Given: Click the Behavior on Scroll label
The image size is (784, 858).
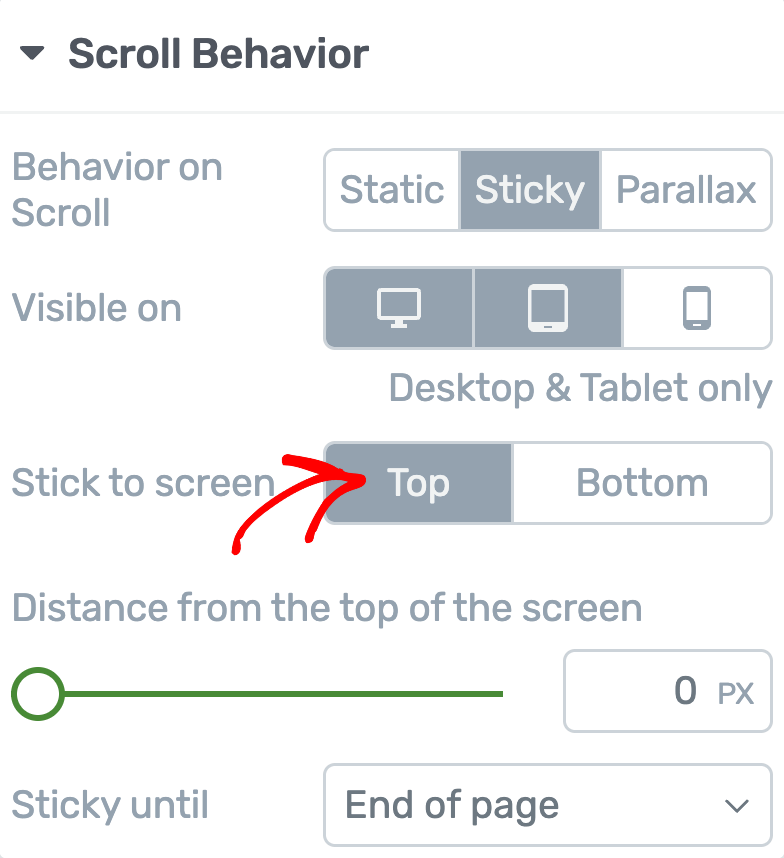Looking at the screenshot, I should (x=117, y=189).
